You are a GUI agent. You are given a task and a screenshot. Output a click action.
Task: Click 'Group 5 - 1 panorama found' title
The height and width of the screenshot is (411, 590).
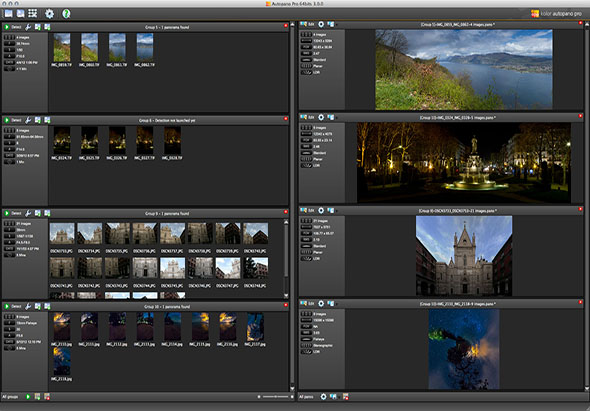(167, 27)
